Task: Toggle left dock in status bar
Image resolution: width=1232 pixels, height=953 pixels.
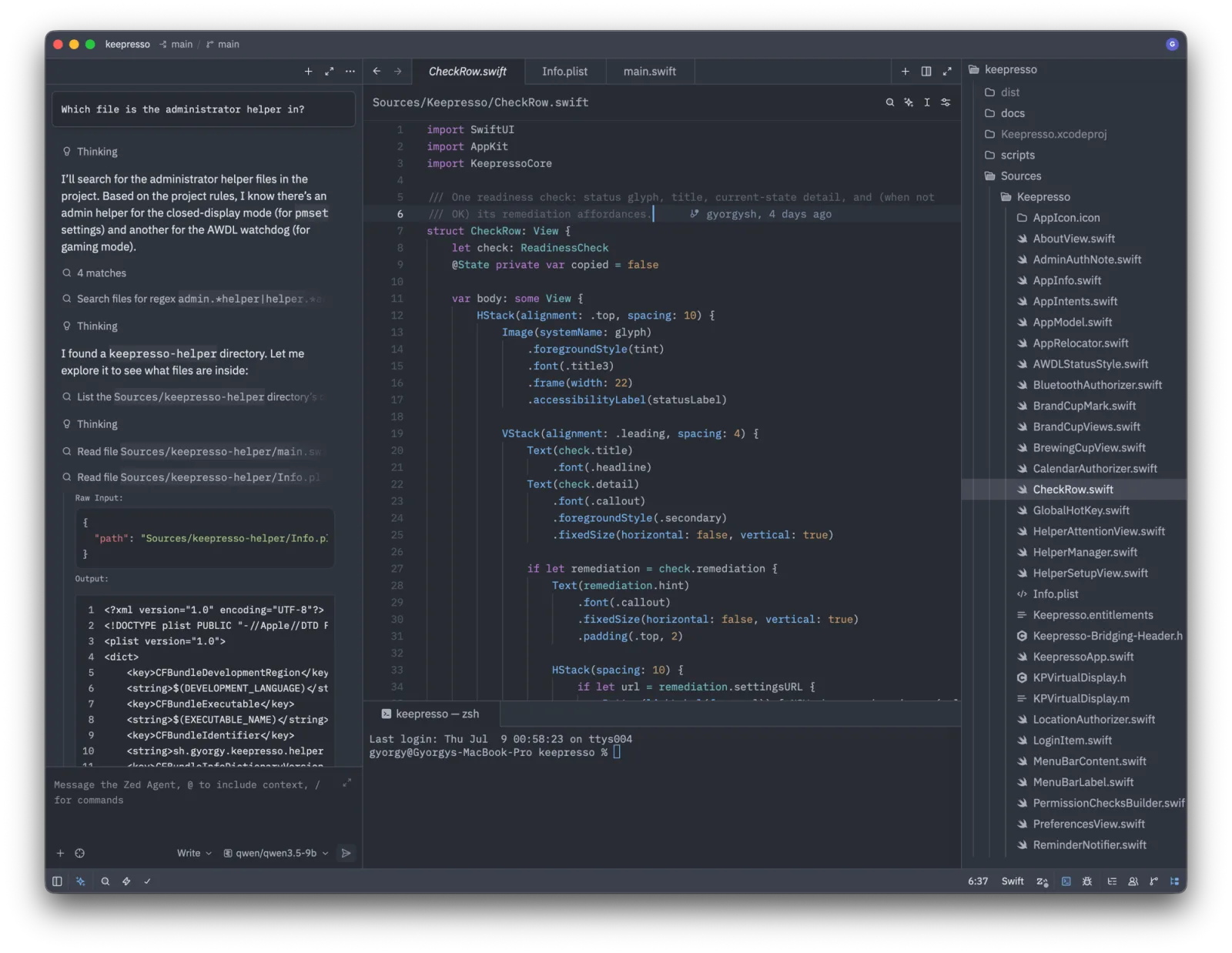Action: coord(57,881)
